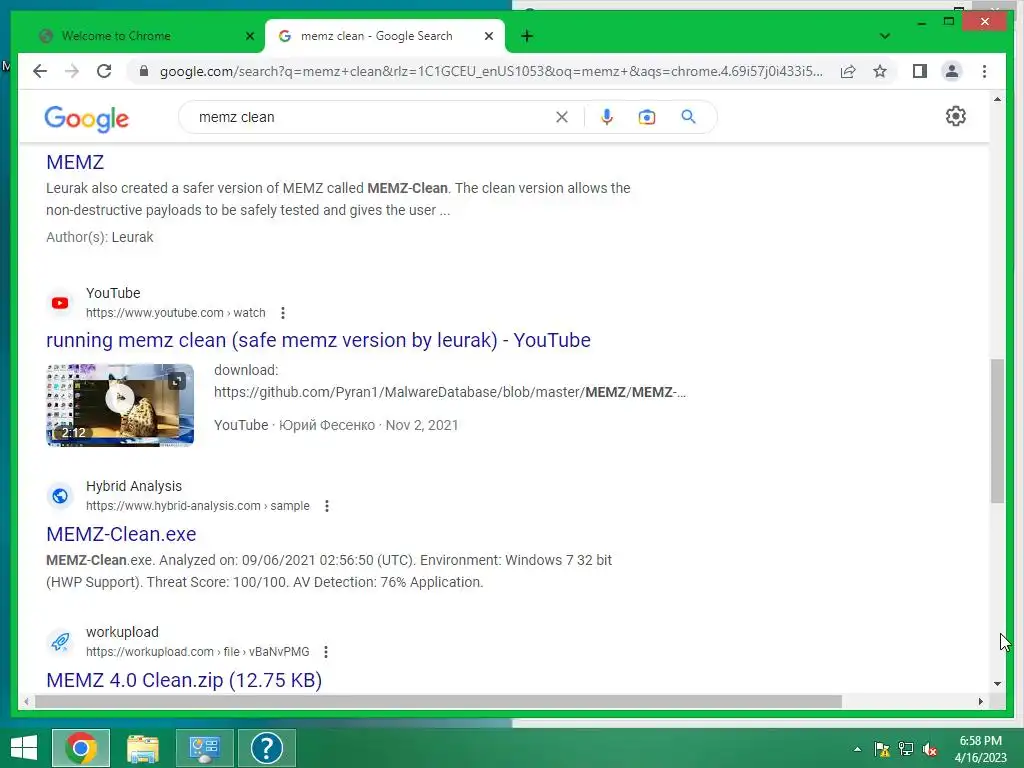Open Google quick settings gear

tap(955, 116)
